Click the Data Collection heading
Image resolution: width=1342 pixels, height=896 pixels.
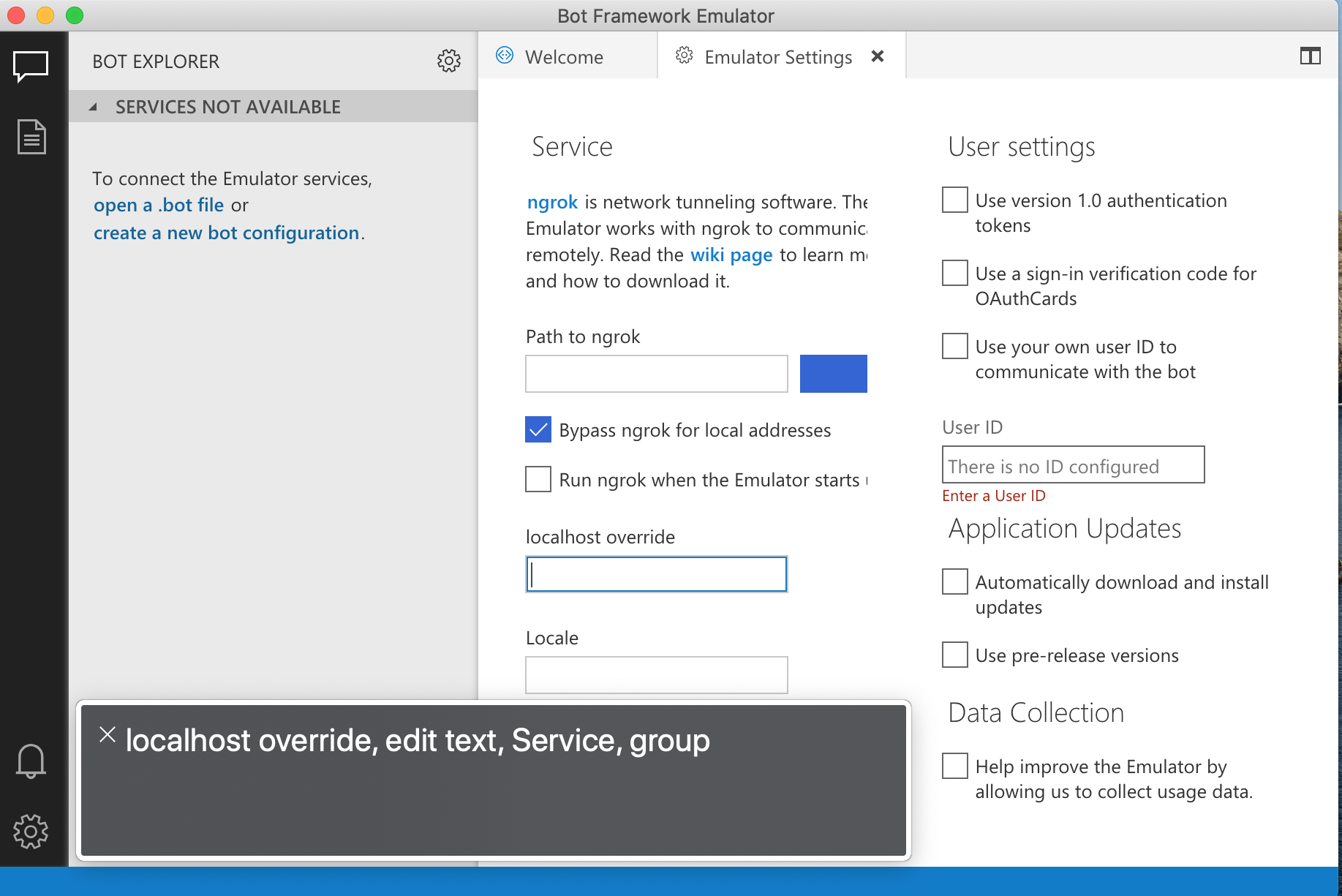(1036, 713)
